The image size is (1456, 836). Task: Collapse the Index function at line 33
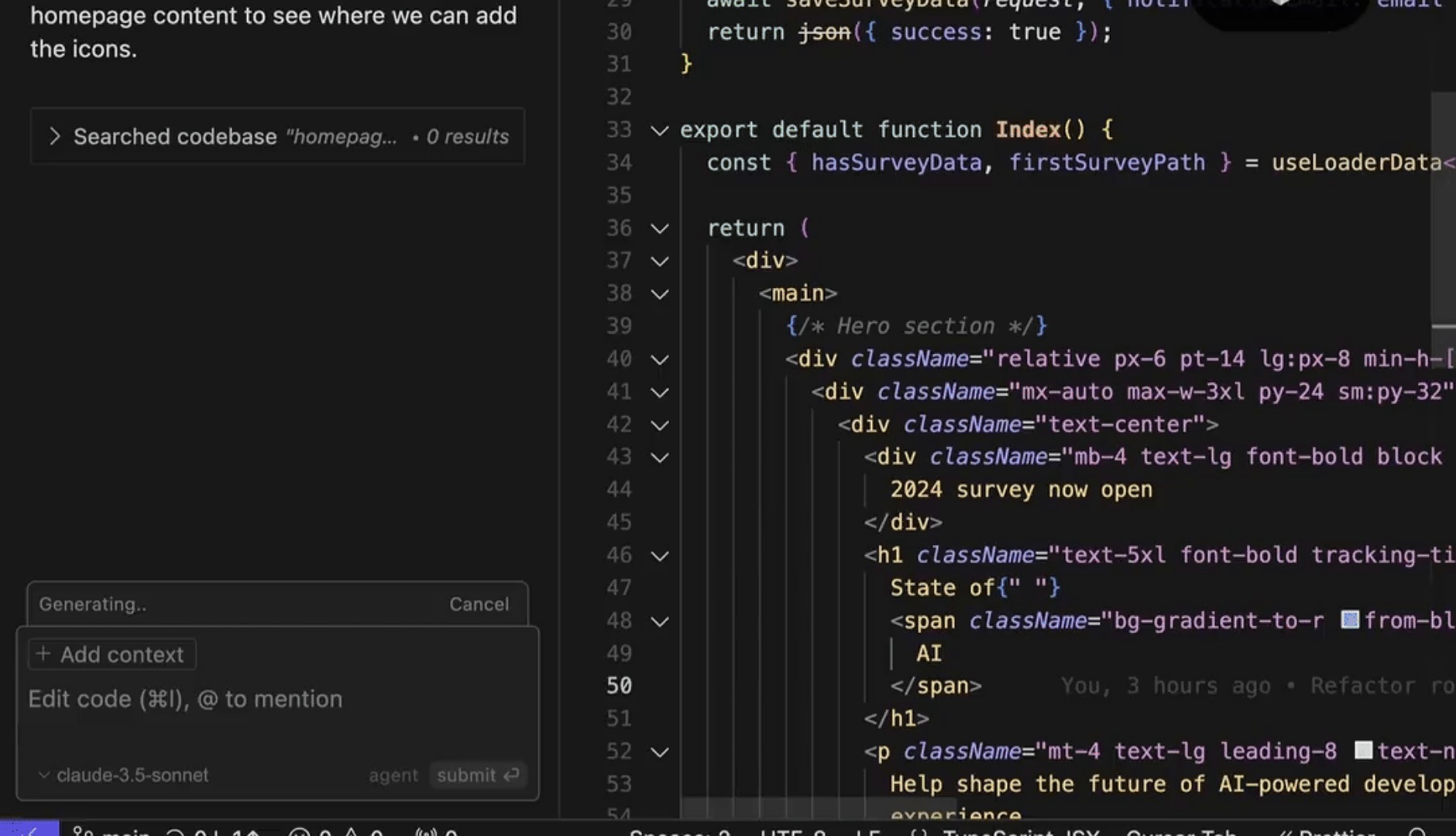(x=659, y=130)
